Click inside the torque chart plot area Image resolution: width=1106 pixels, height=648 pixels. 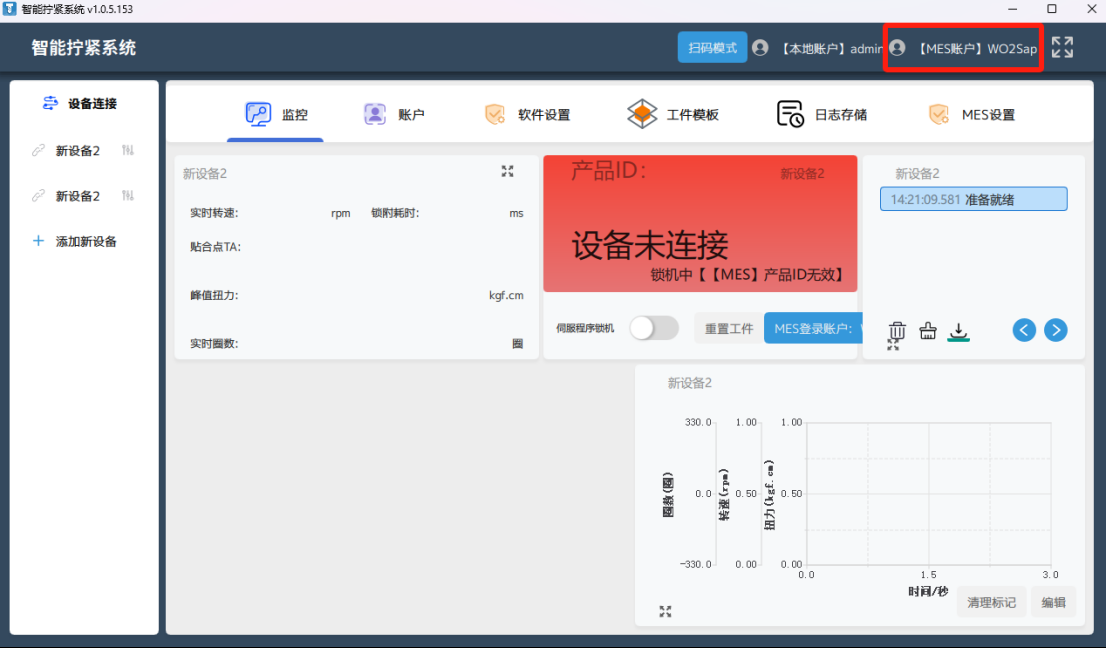[928, 493]
